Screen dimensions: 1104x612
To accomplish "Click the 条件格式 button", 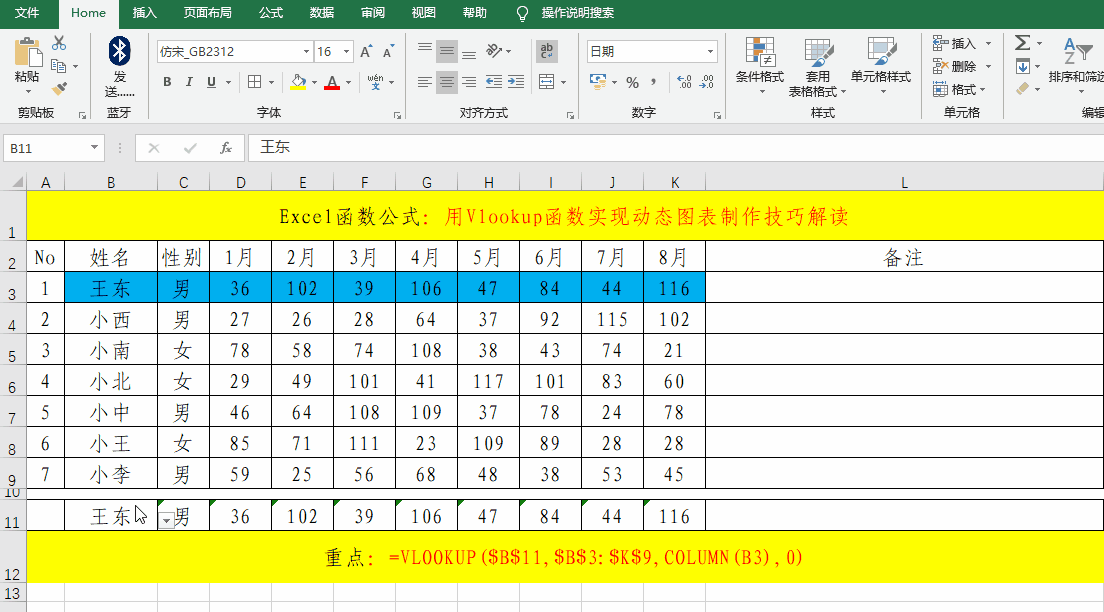I will coord(760,65).
